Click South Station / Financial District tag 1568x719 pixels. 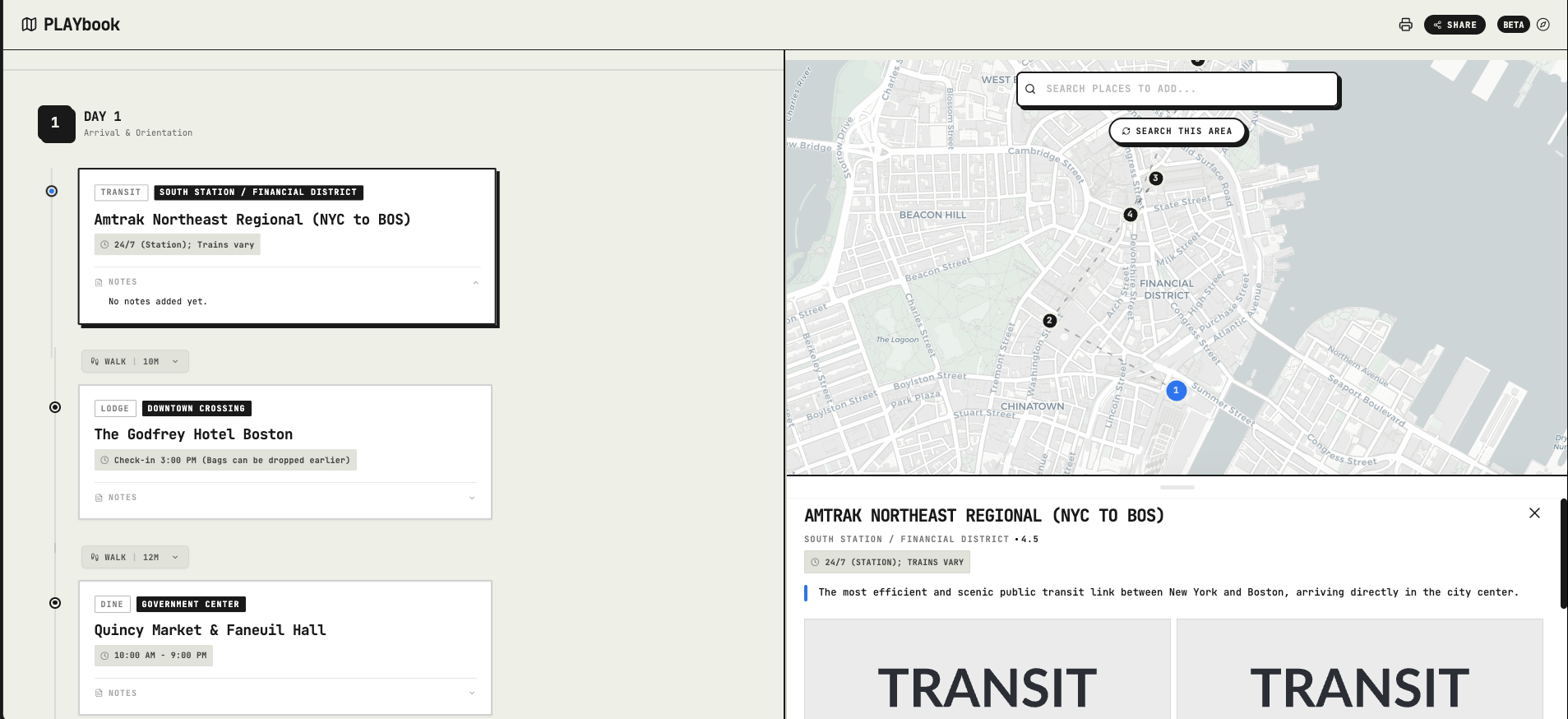pyautogui.click(x=258, y=193)
